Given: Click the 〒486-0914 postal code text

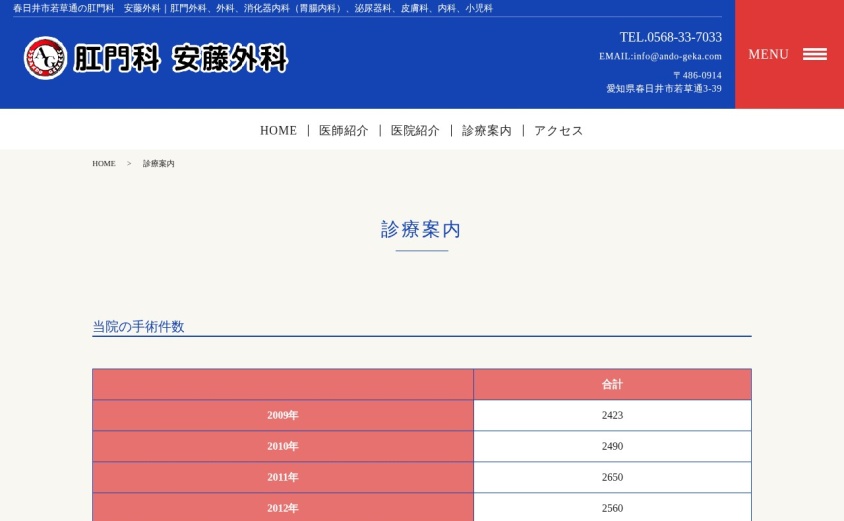Looking at the screenshot, I should [x=697, y=75].
